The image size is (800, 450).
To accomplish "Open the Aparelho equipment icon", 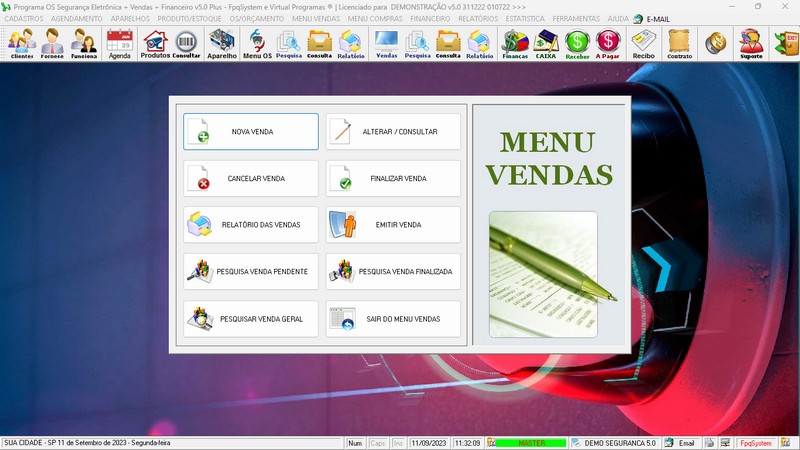I will 222,43.
